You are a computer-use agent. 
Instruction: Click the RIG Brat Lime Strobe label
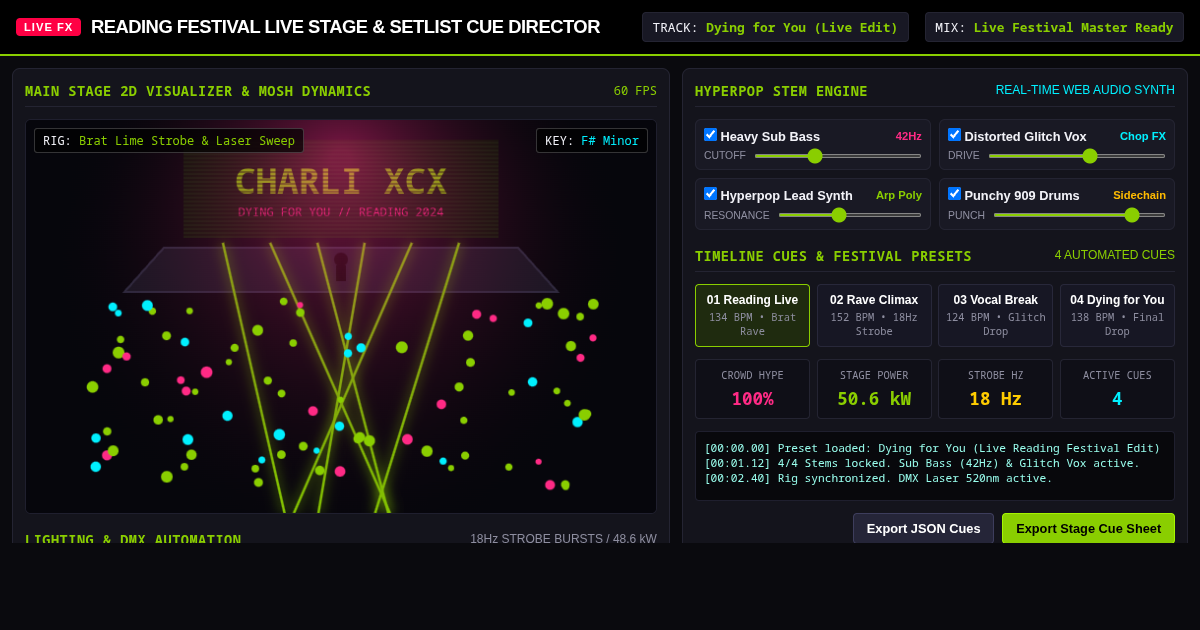point(169,141)
